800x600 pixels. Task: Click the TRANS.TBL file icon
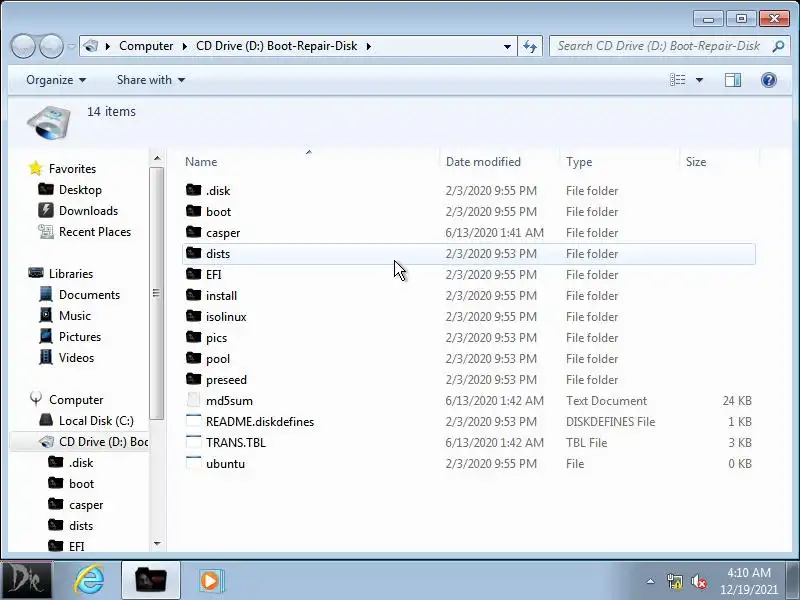(193, 442)
